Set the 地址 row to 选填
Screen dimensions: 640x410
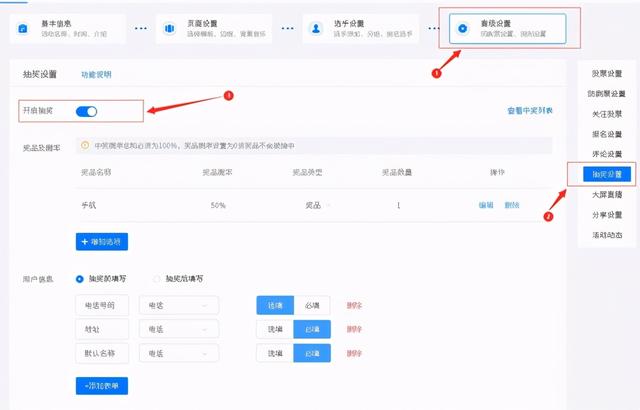point(275,329)
